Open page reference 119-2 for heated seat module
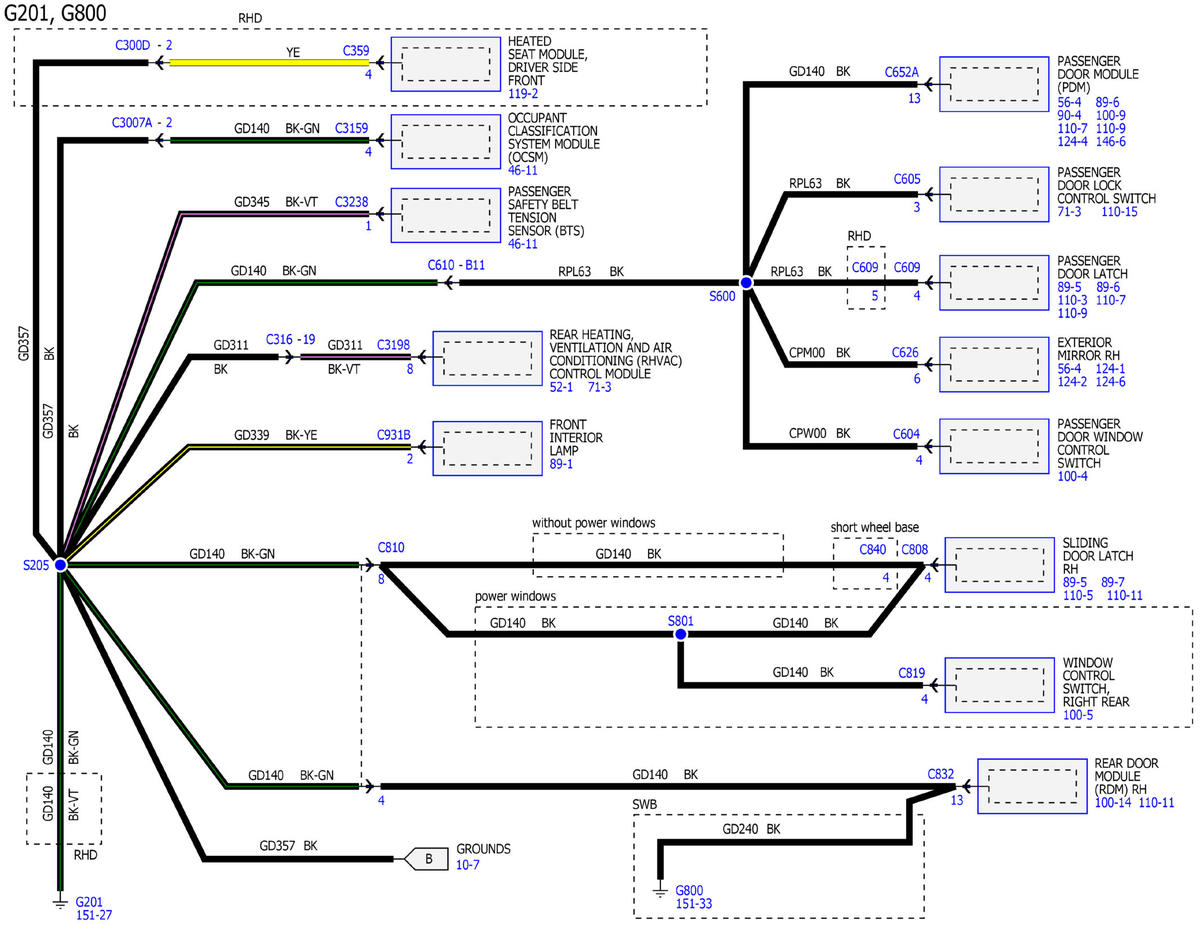The image size is (1200, 927). tap(523, 93)
